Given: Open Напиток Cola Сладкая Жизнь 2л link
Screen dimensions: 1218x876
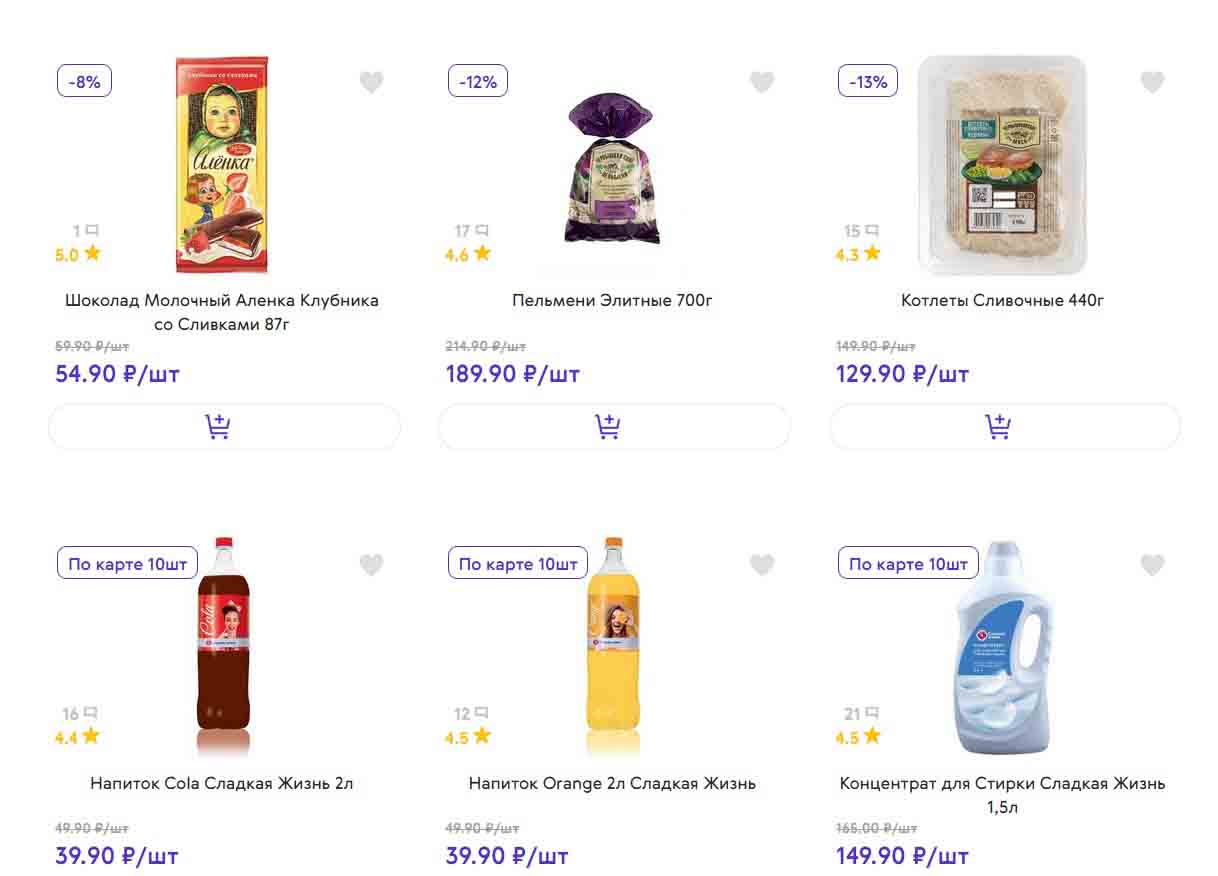Looking at the screenshot, I should click(222, 784).
